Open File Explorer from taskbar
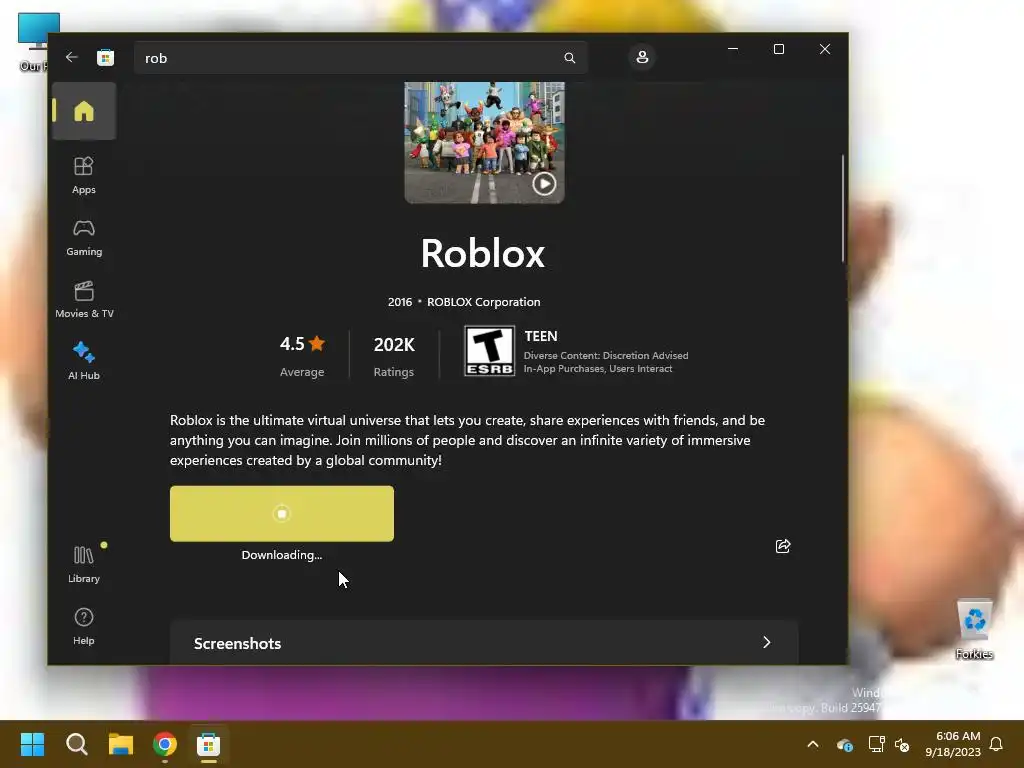This screenshot has height=768, width=1024. coord(121,744)
